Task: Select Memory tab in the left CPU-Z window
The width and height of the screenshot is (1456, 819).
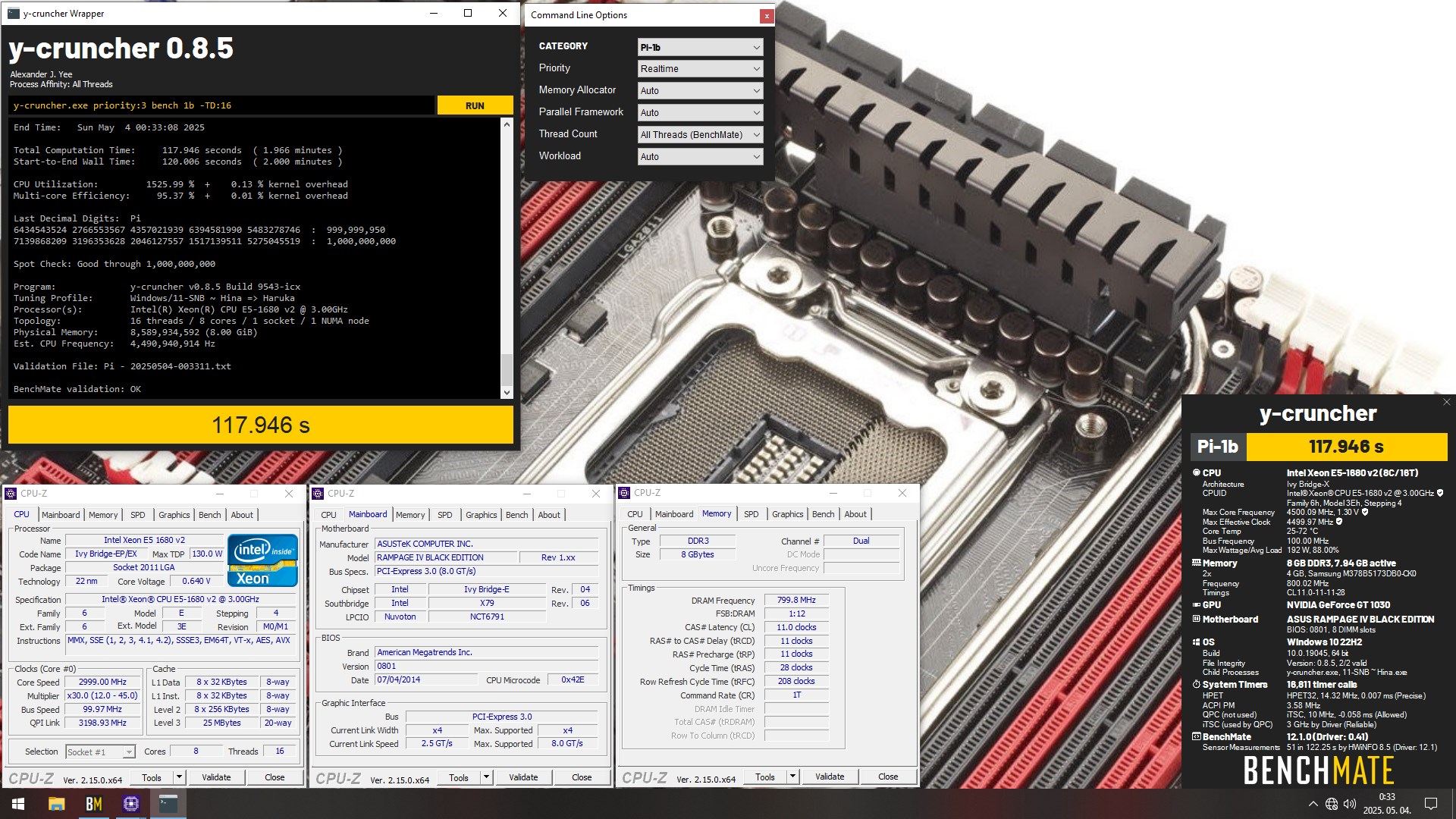Action: tap(103, 515)
